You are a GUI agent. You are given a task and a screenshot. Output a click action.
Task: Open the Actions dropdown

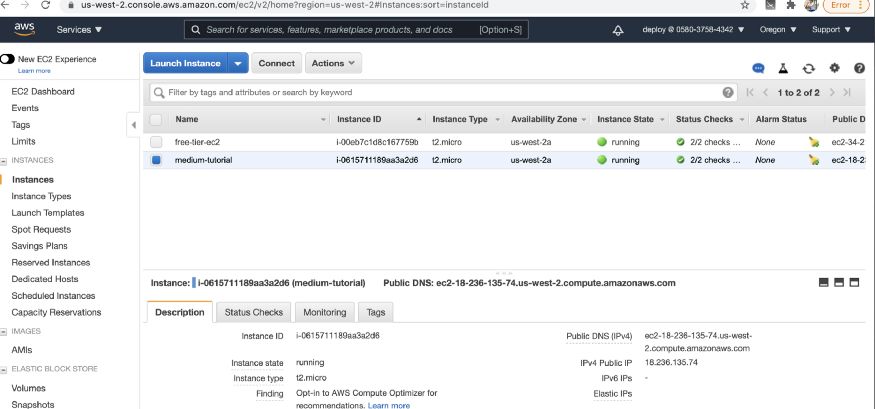[x=333, y=63]
